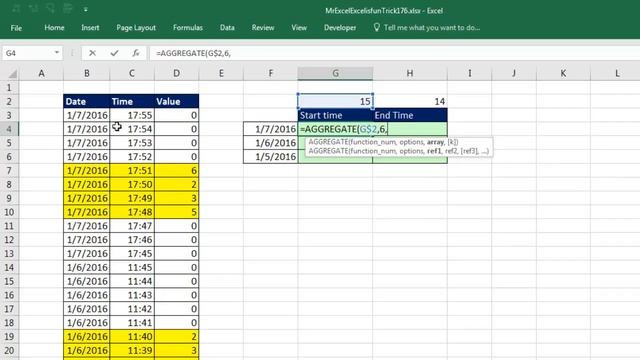Select column J header
Image resolution: width=640 pixels, height=360 pixels.
tap(514, 73)
